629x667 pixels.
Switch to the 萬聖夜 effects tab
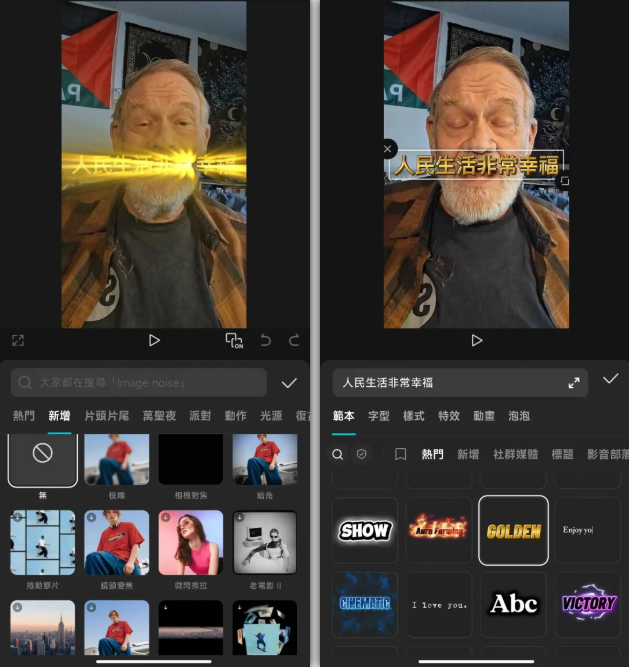tap(160, 416)
